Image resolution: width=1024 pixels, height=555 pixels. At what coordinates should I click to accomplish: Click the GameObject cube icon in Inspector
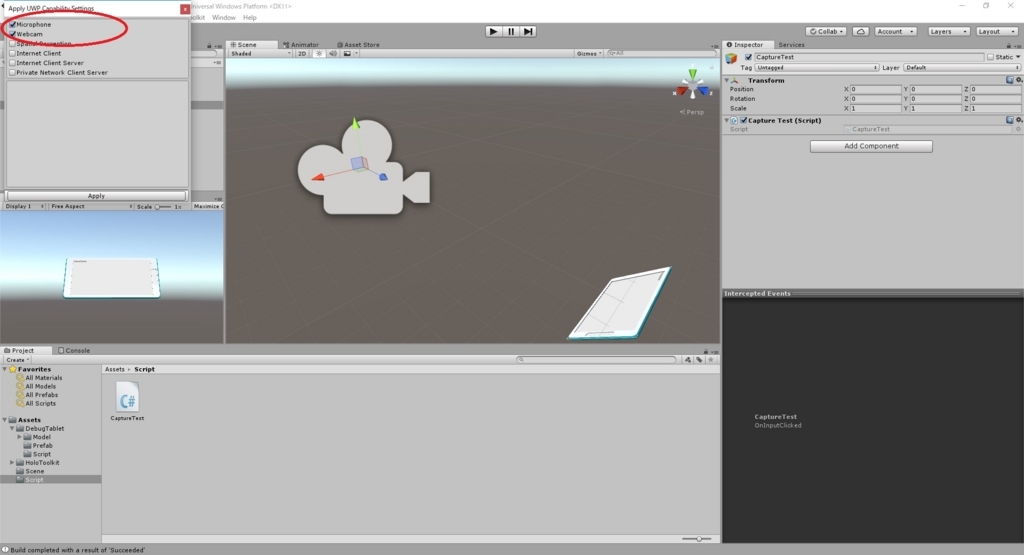731,59
